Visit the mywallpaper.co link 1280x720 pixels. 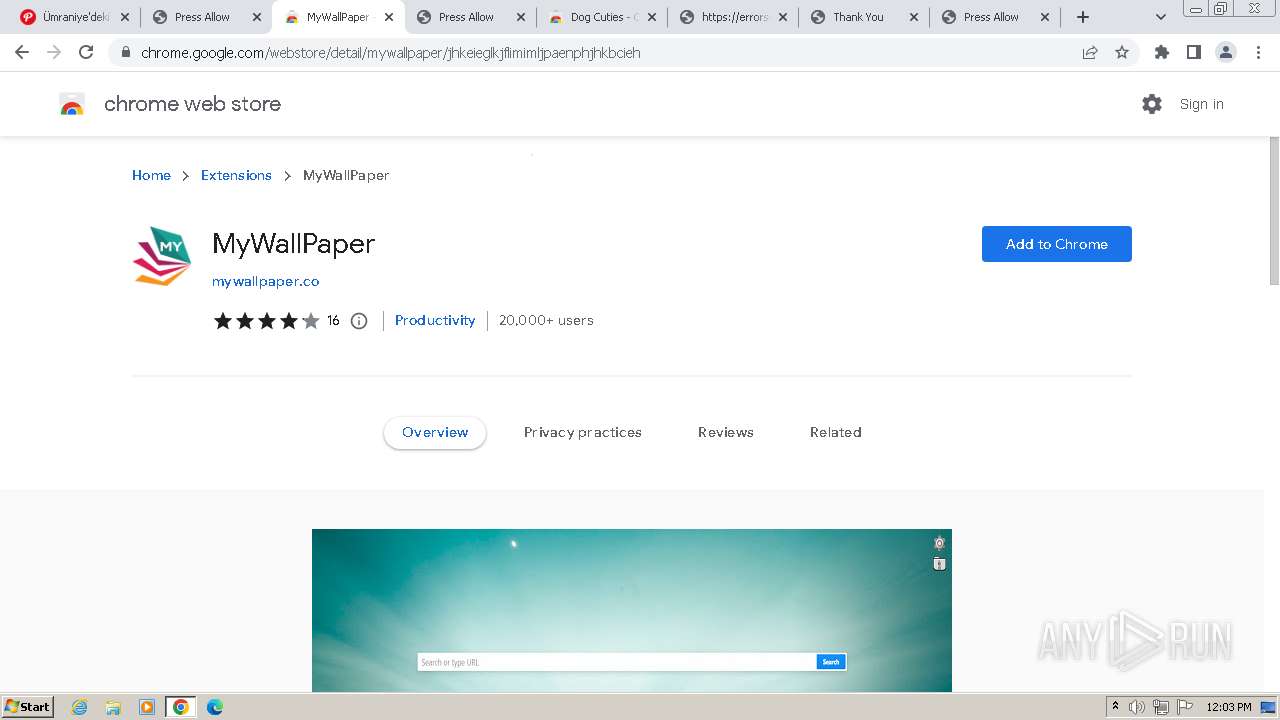266,281
